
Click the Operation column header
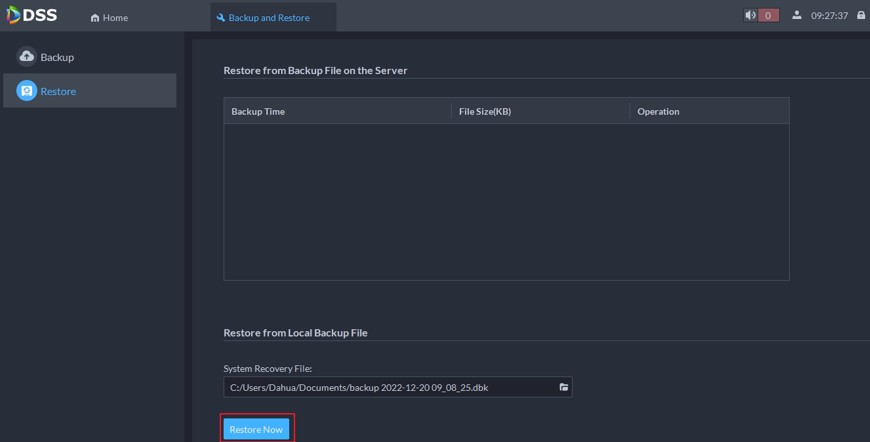point(658,111)
